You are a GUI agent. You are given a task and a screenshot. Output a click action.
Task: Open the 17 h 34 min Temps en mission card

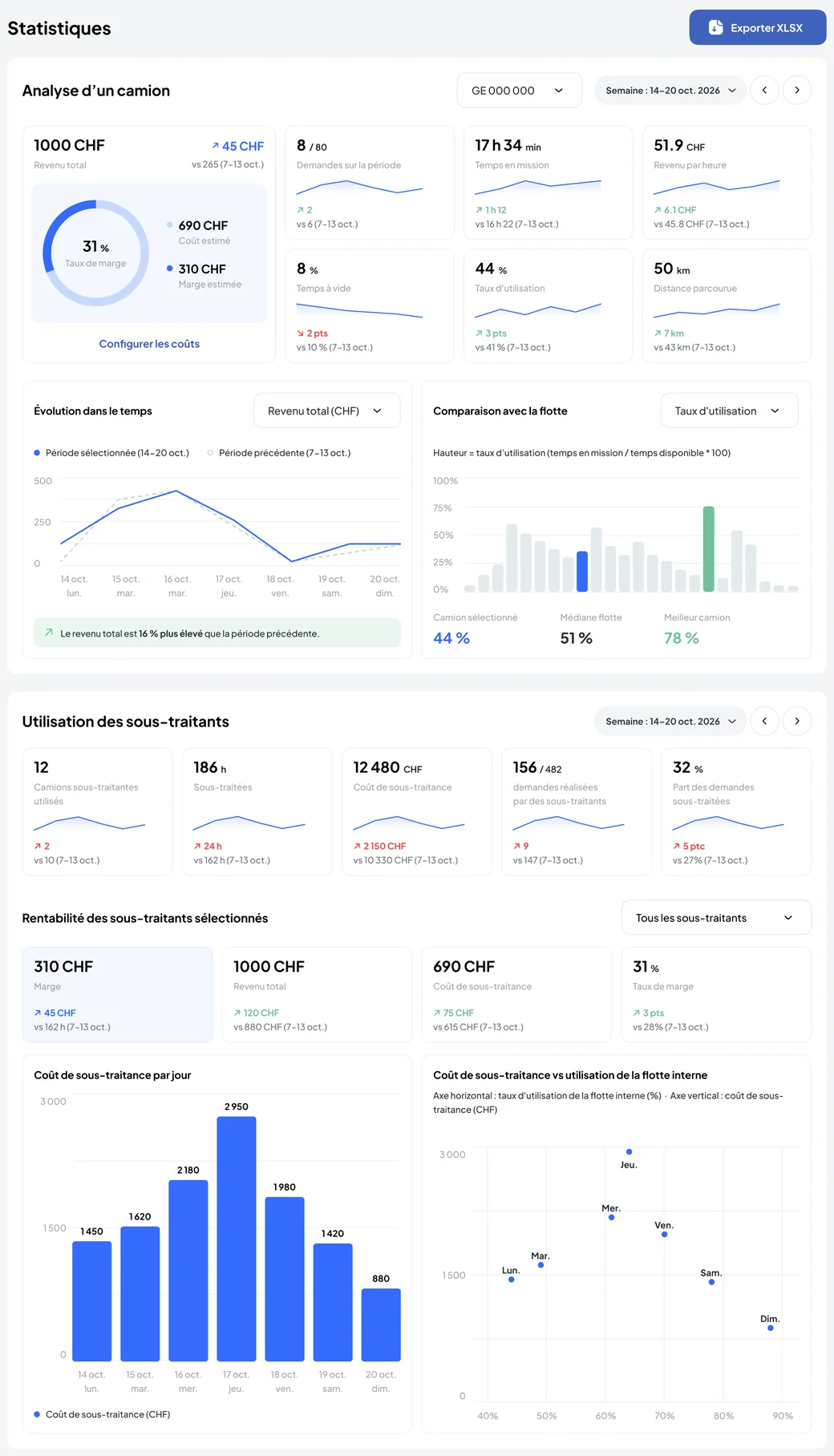pyautogui.click(x=549, y=183)
